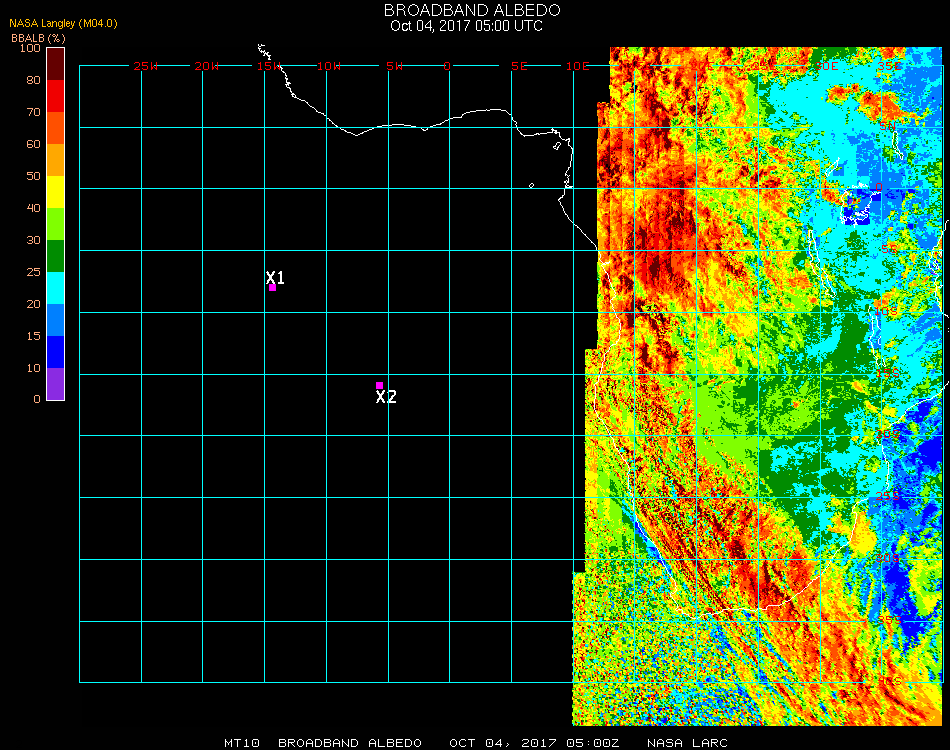This screenshot has width=950, height=750.
Task: Click the '35E' longitude label
Action: 889,66
